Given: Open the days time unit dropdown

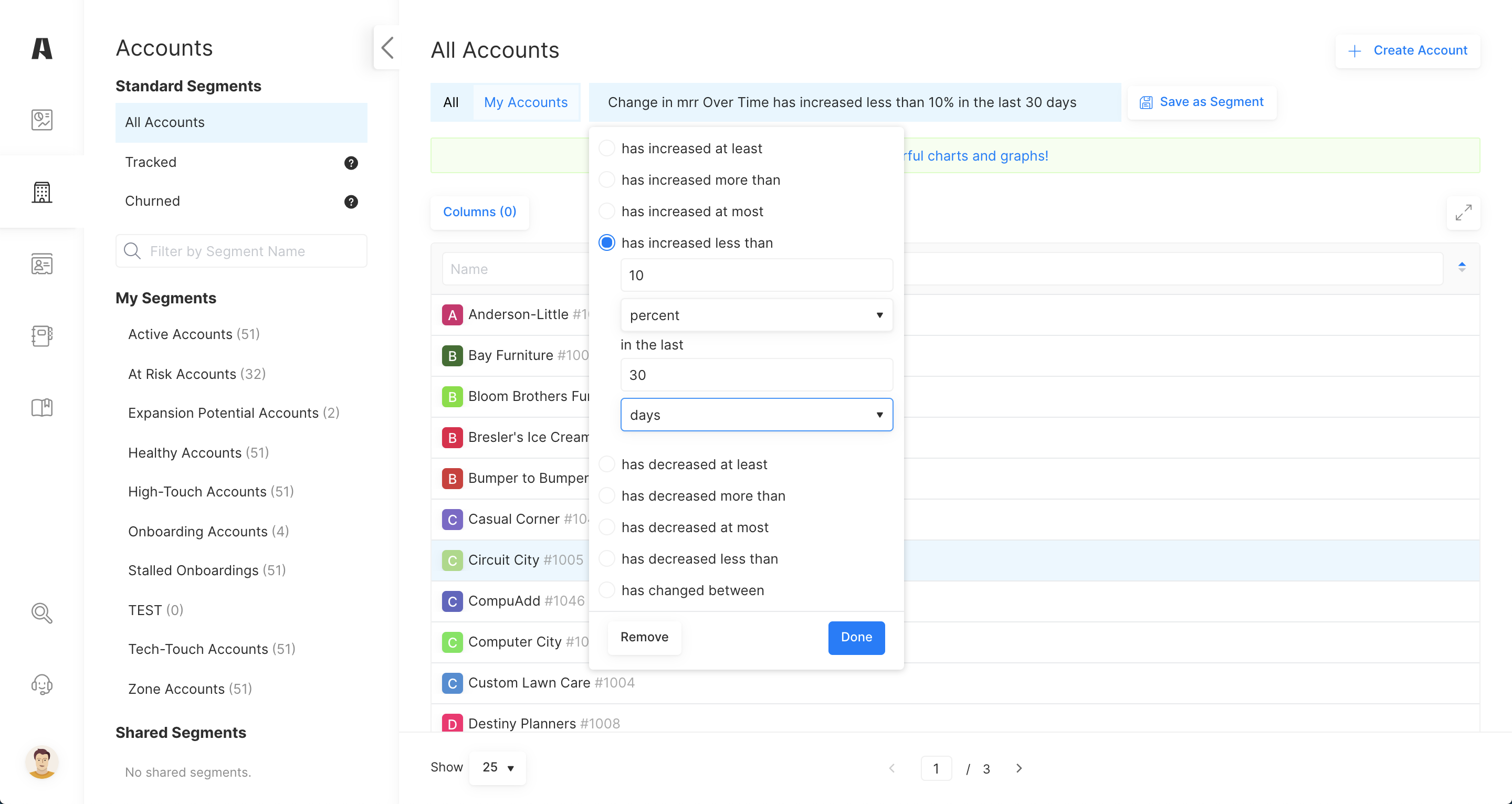Looking at the screenshot, I should (x=756, y=415).
